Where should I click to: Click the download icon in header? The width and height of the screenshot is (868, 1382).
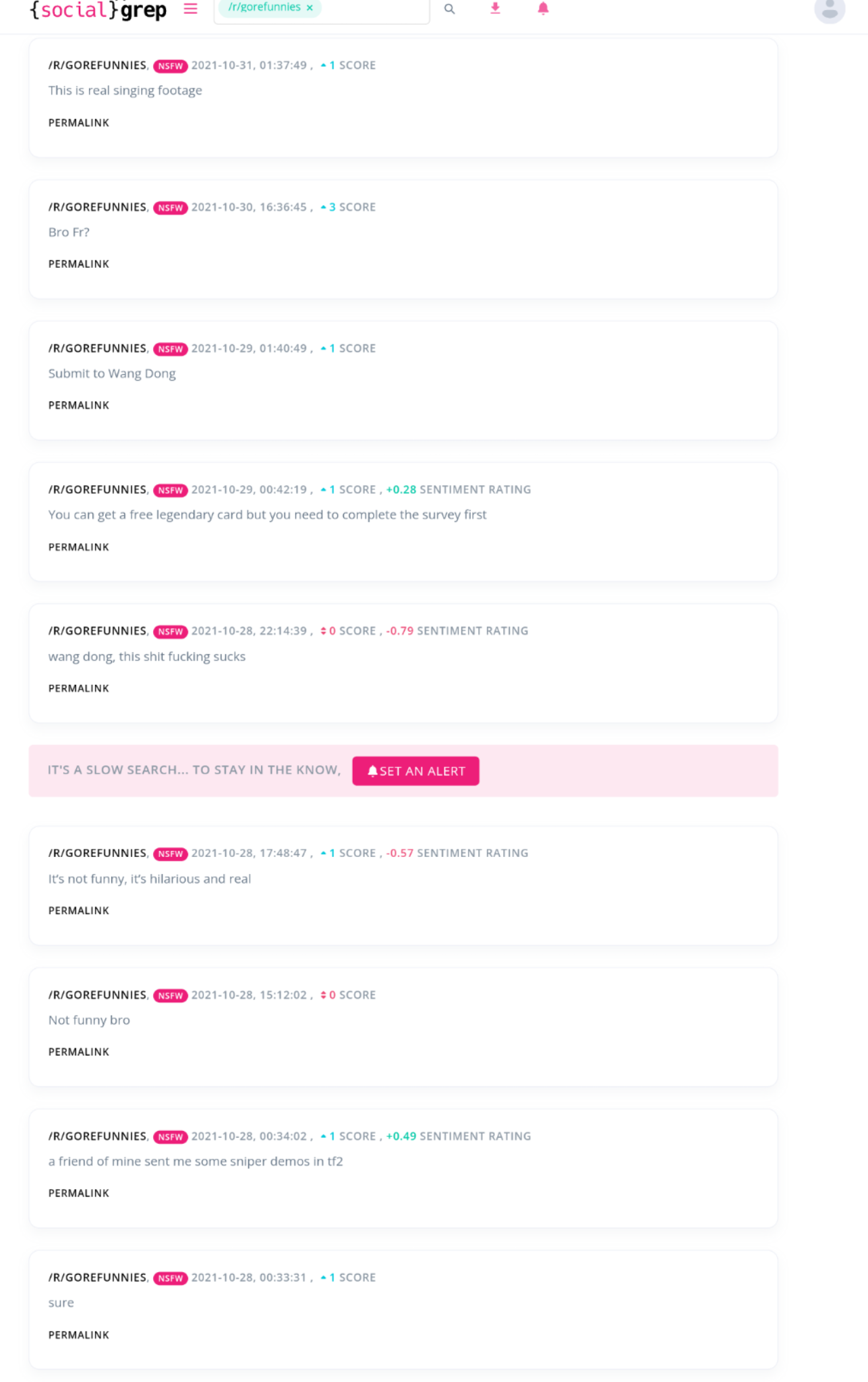pos(495,8)
